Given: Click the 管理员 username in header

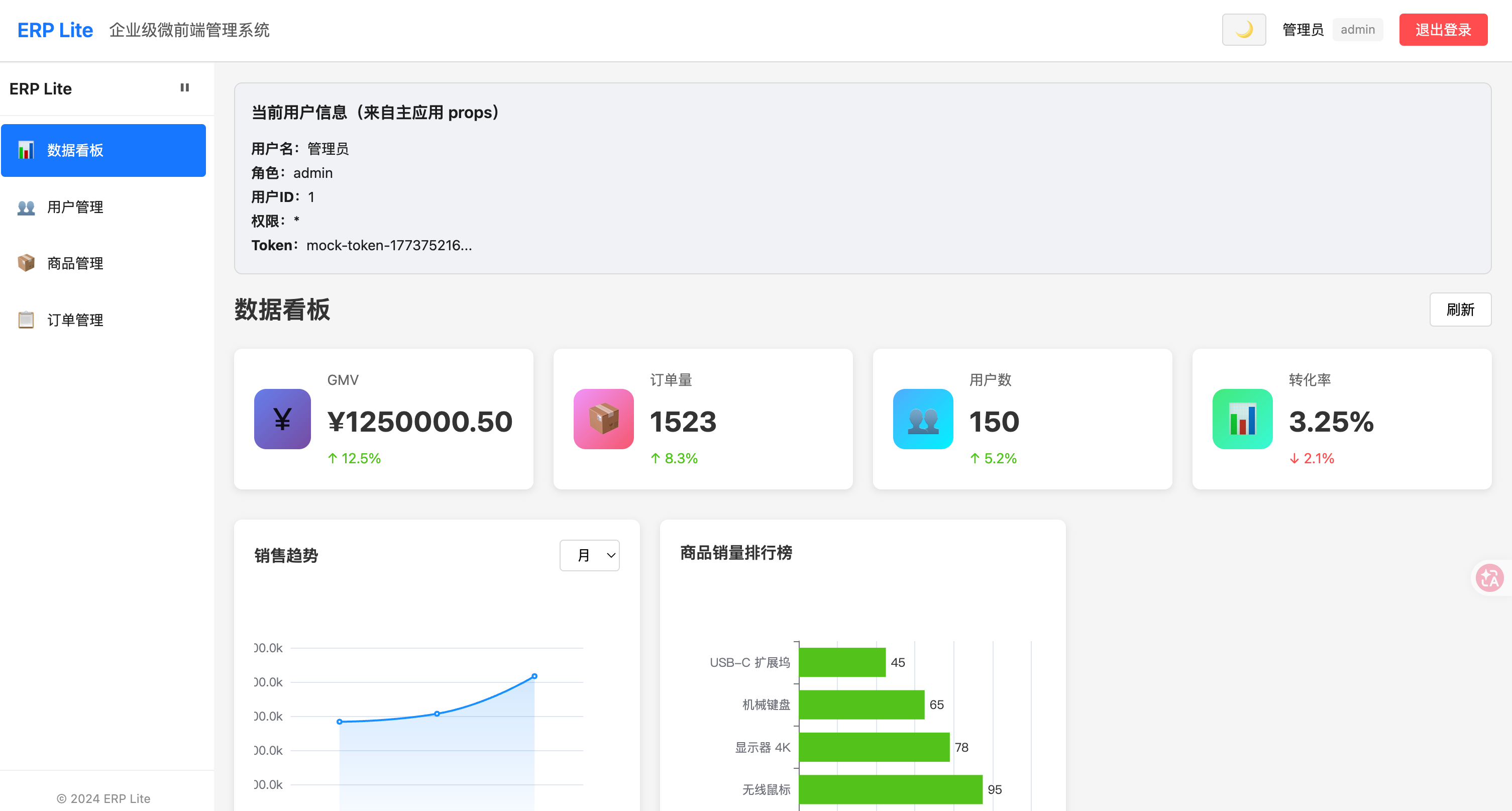Looking at the screenshot, I should point(1303,29).
